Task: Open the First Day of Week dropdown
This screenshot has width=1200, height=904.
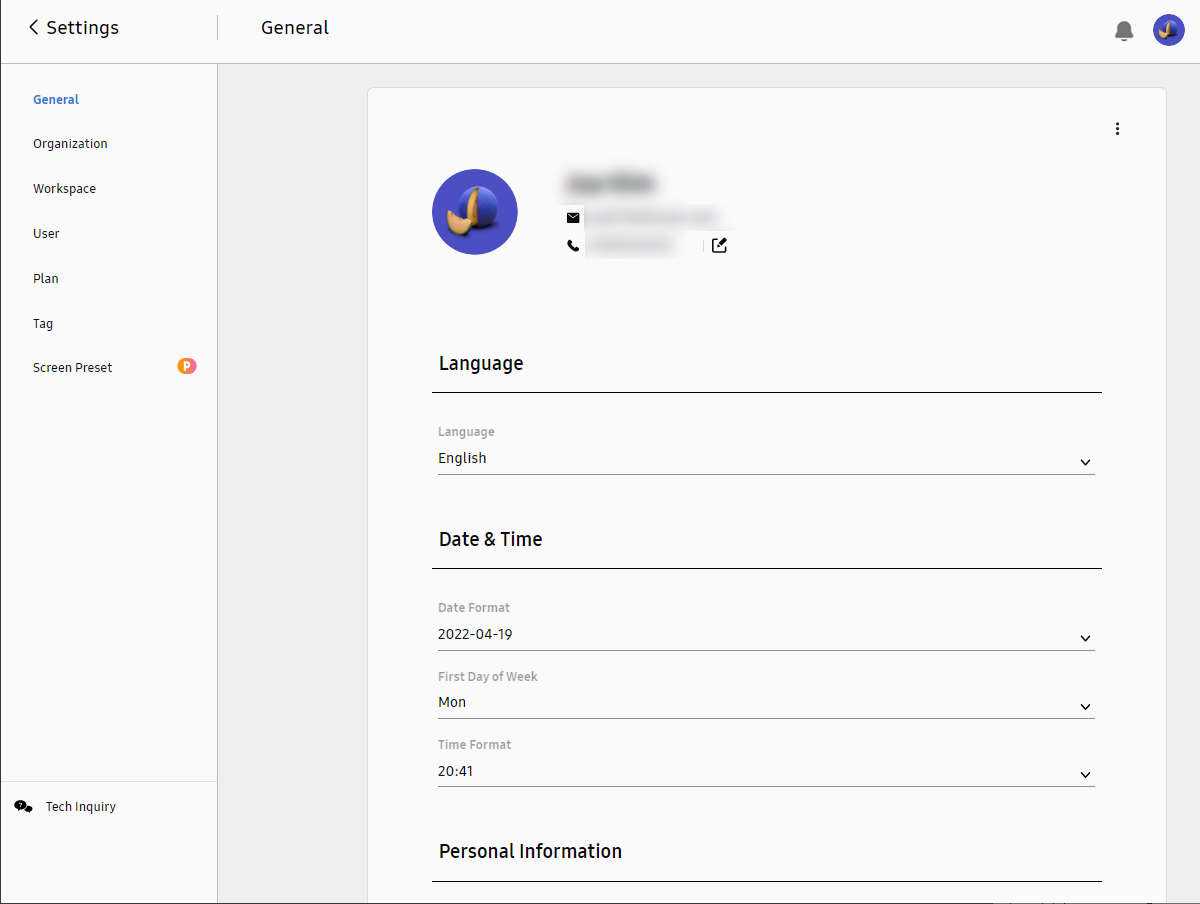Action: [x=1085, y=706]
